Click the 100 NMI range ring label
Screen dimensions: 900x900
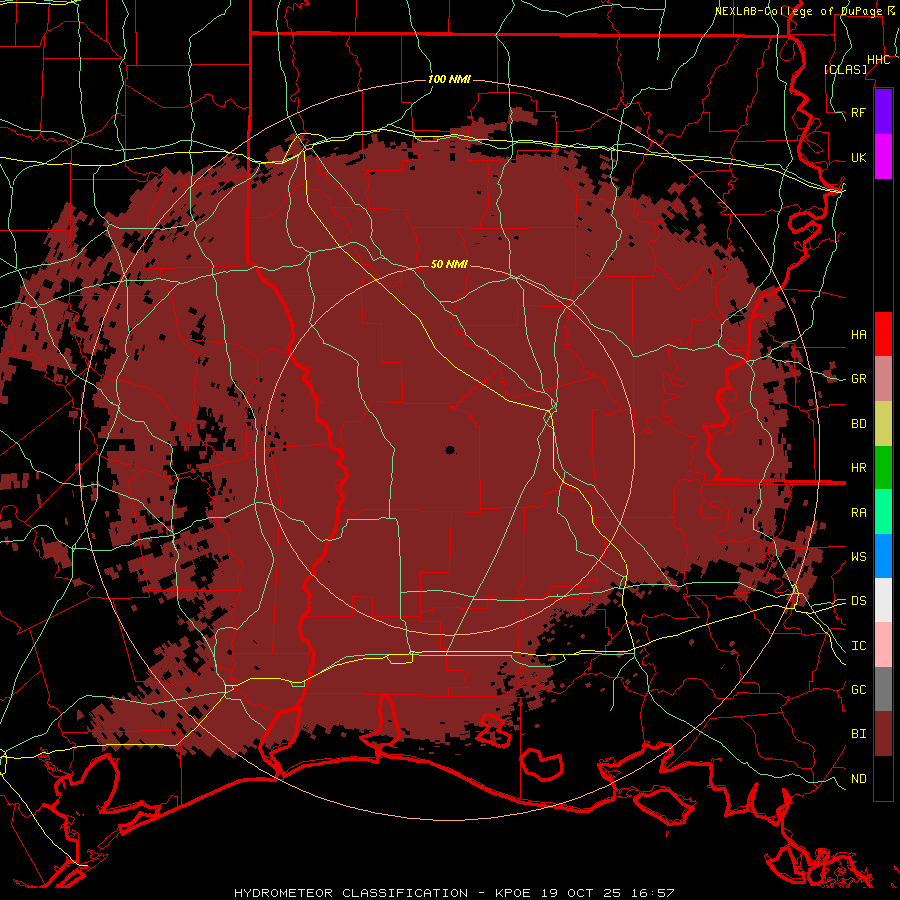449,79
